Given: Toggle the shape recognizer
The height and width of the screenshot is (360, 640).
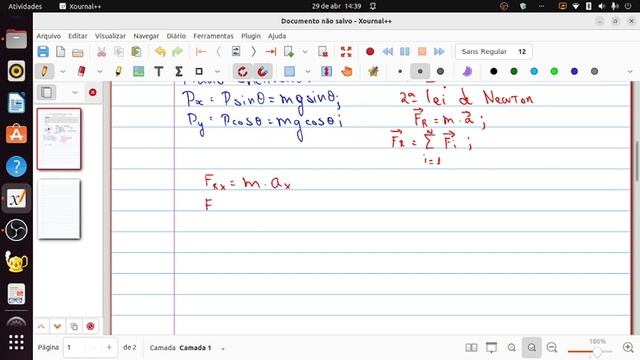Looking at the screenshot, I should tap(242, 71).
